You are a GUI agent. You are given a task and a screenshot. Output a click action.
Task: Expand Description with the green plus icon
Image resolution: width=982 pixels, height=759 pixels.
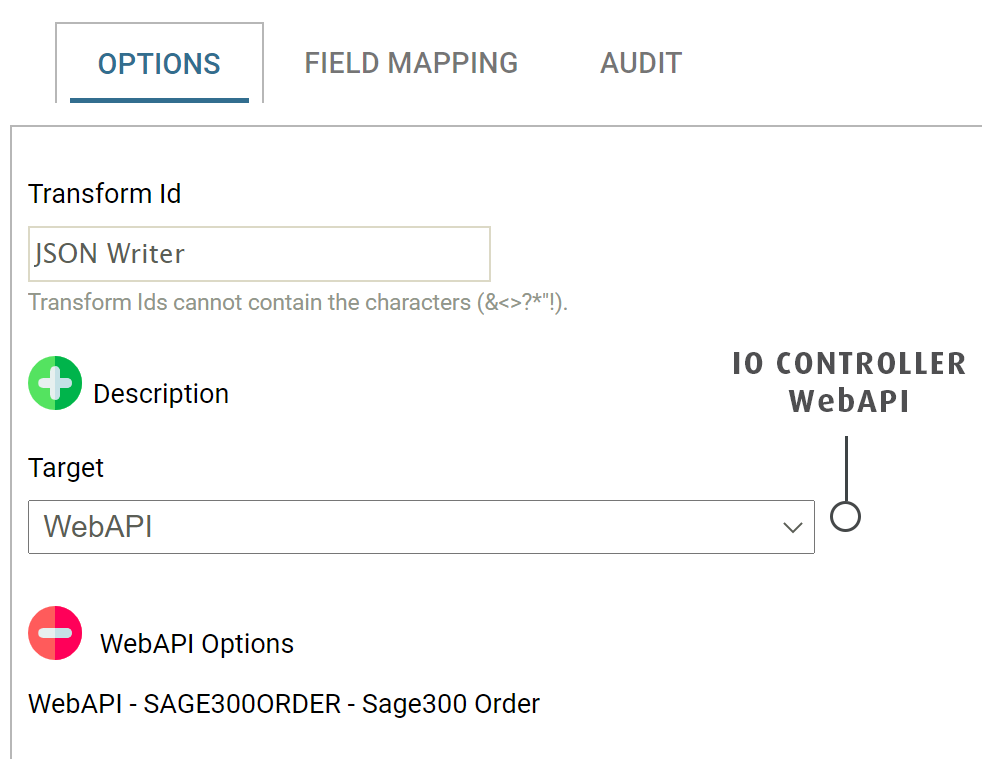coord(55,383)
